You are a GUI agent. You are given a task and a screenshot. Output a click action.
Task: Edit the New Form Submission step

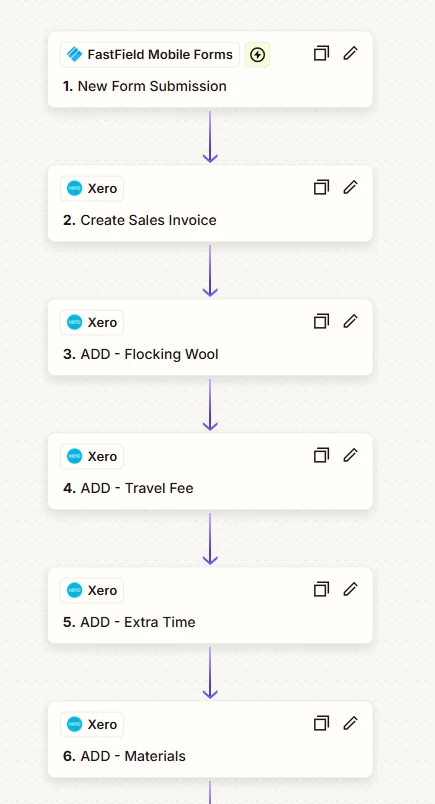coord(350,53)
